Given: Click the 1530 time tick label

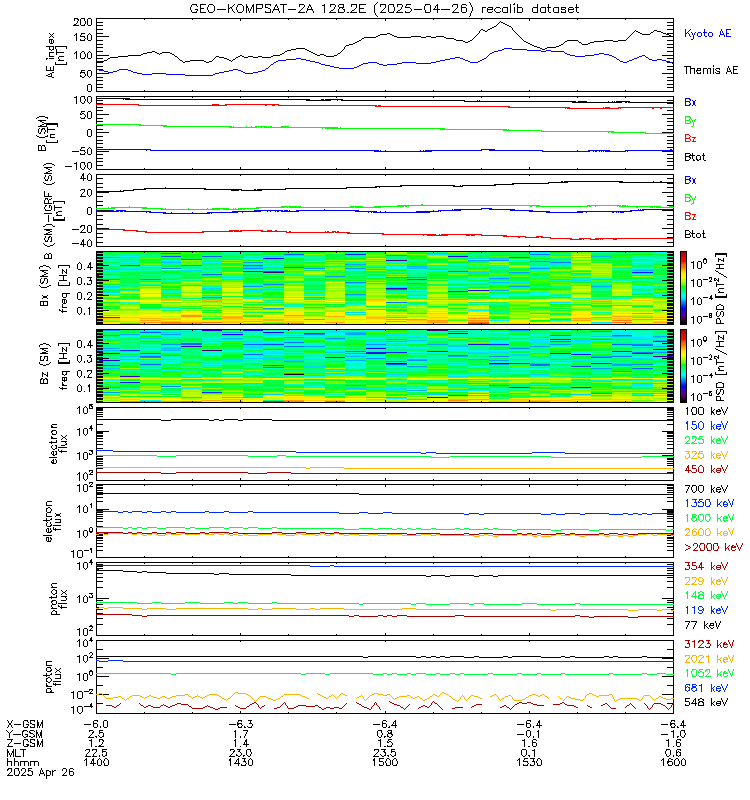Looking at the screenshot, I should (529, 763).
